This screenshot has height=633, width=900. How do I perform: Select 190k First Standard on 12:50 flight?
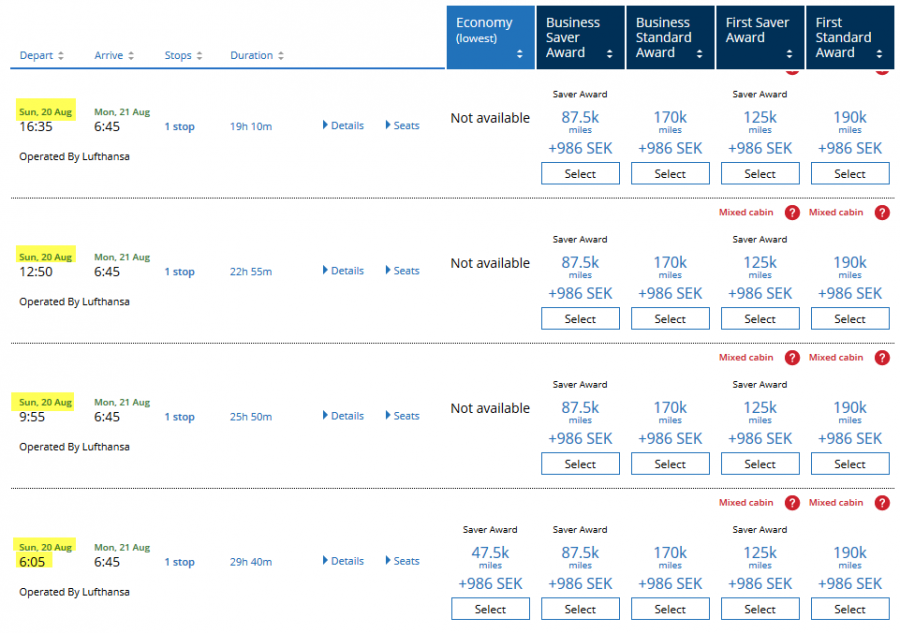(x=850, y=319)
